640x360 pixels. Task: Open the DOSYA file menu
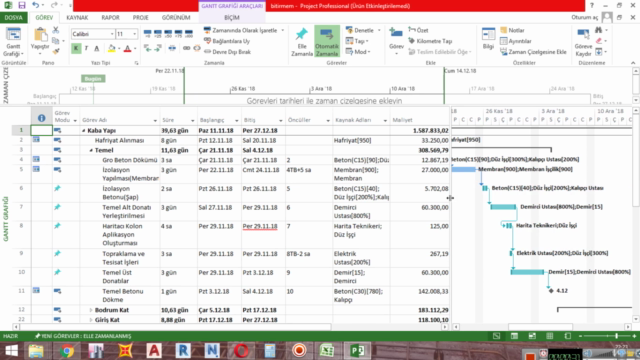(x=13, y=18)
